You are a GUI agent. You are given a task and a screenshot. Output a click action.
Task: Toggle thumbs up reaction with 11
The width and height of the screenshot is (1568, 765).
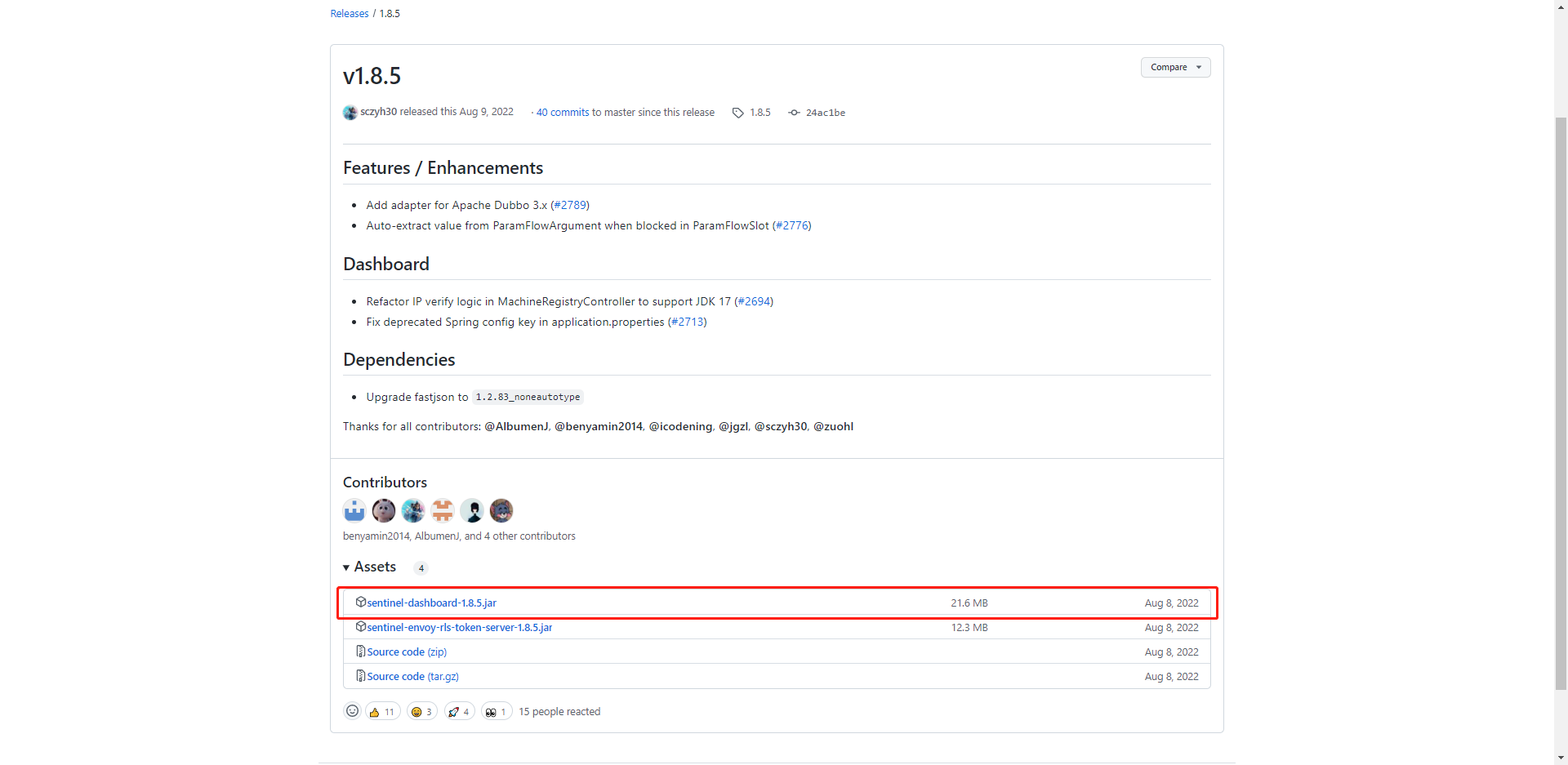tap(382, 712)
